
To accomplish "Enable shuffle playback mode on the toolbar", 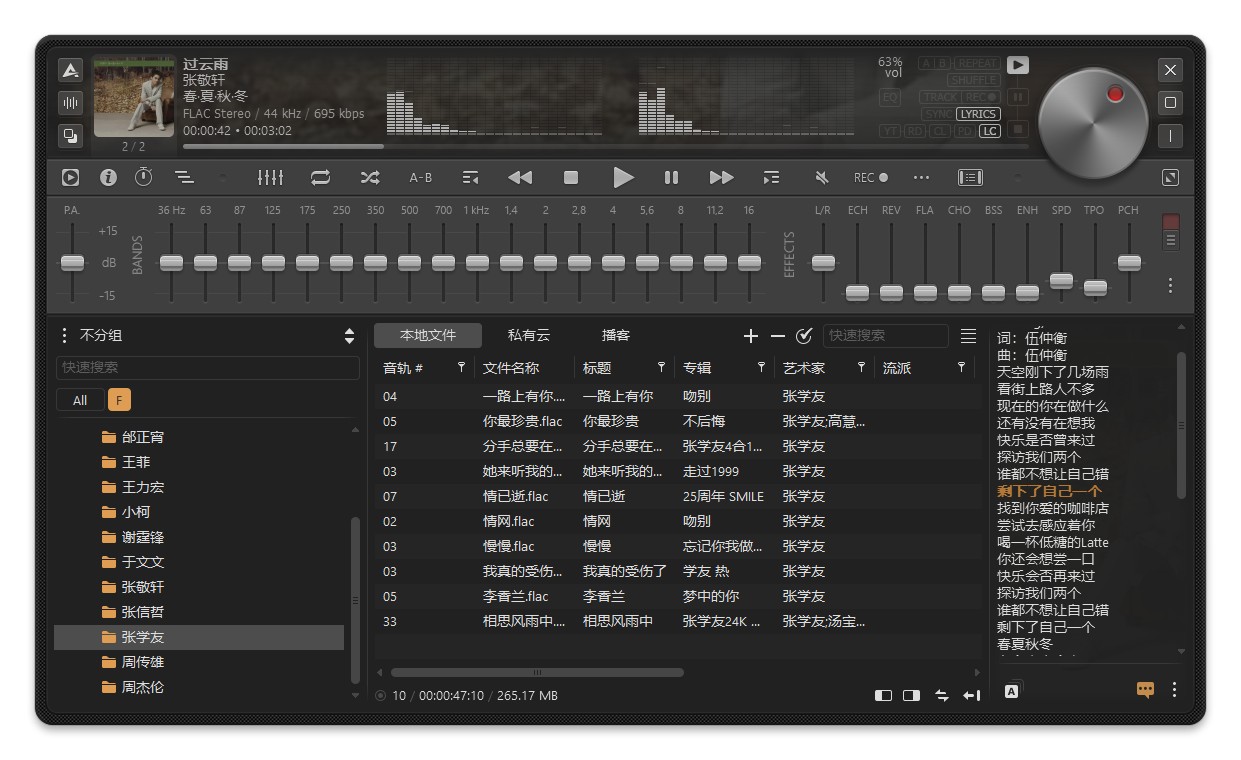I will pyautogui.click(x=369, y=177).
